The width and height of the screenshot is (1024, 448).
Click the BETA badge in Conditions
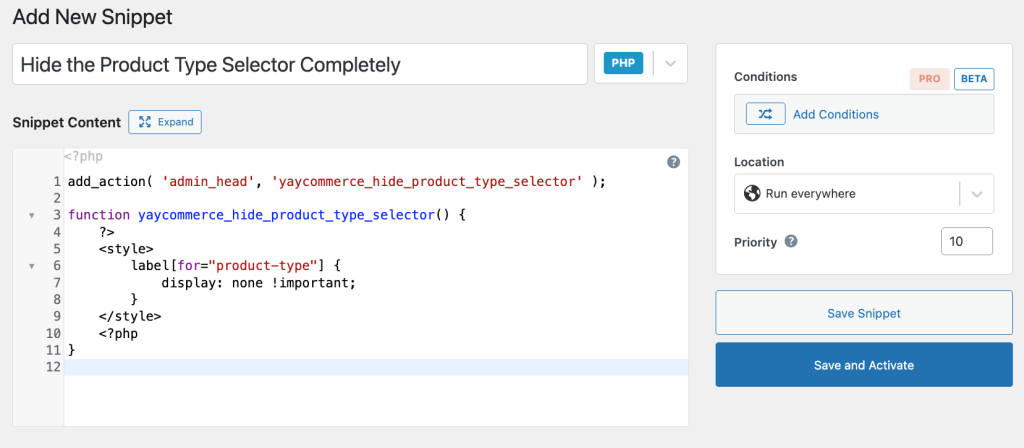pyautogui.click(x=974, y=79)
